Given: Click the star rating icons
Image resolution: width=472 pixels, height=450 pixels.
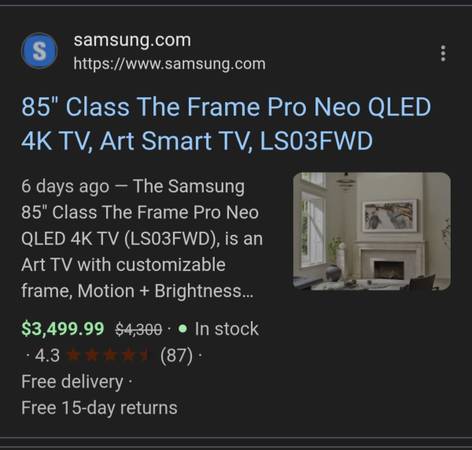Looking at the screenshot, I should 107,355.
